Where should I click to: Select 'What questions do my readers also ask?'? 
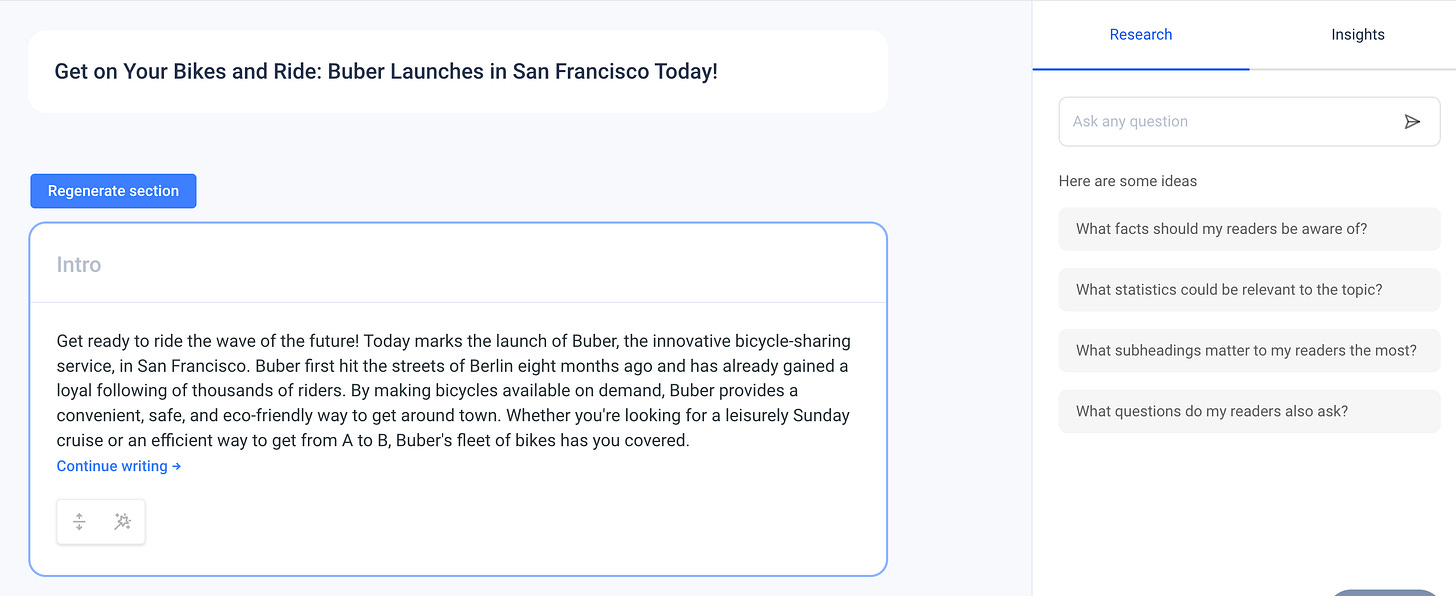pyautogui.click(x=1249, y=412)
